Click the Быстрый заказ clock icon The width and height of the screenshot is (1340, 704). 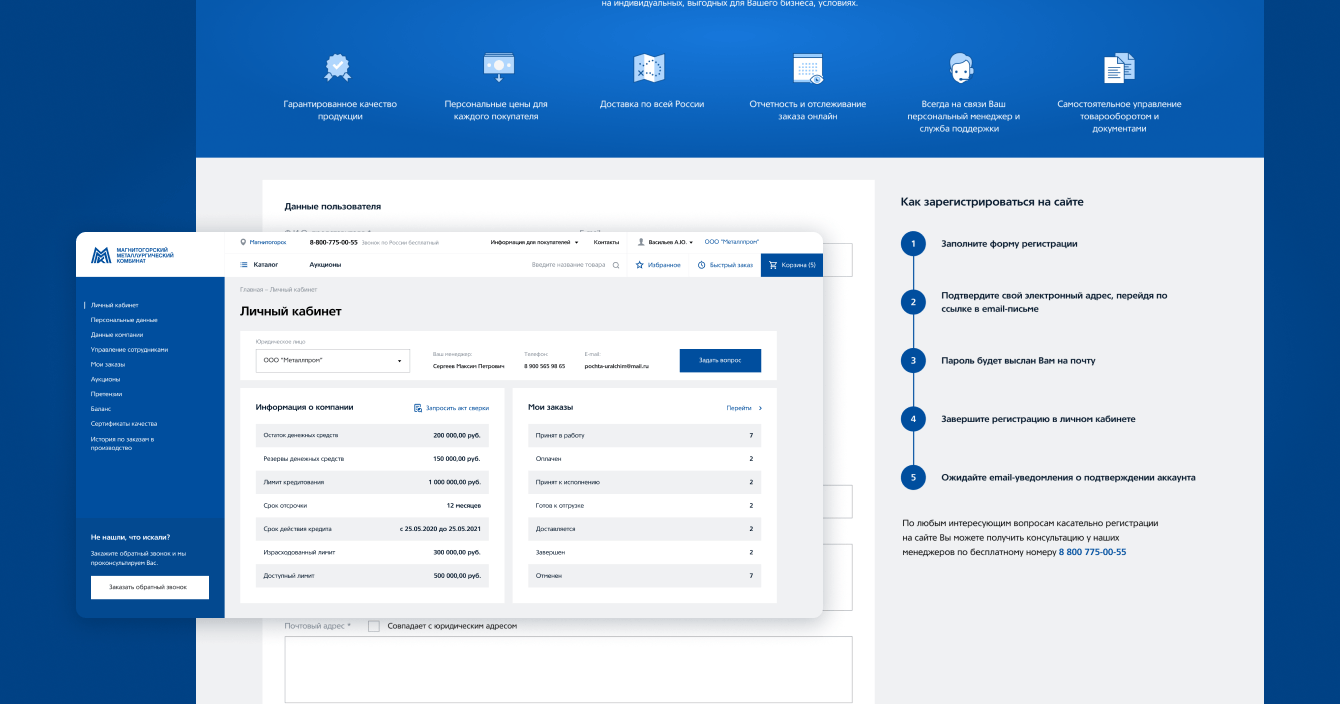(702, 265)
